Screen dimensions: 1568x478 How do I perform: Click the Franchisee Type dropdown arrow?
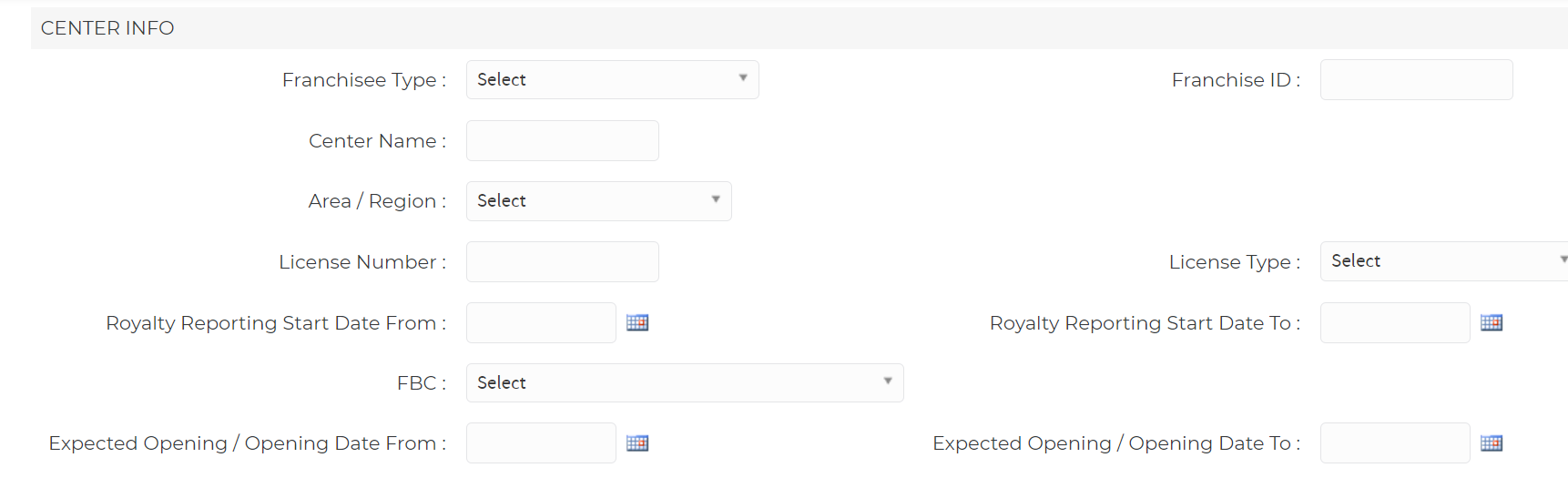(x=743, y=78)
